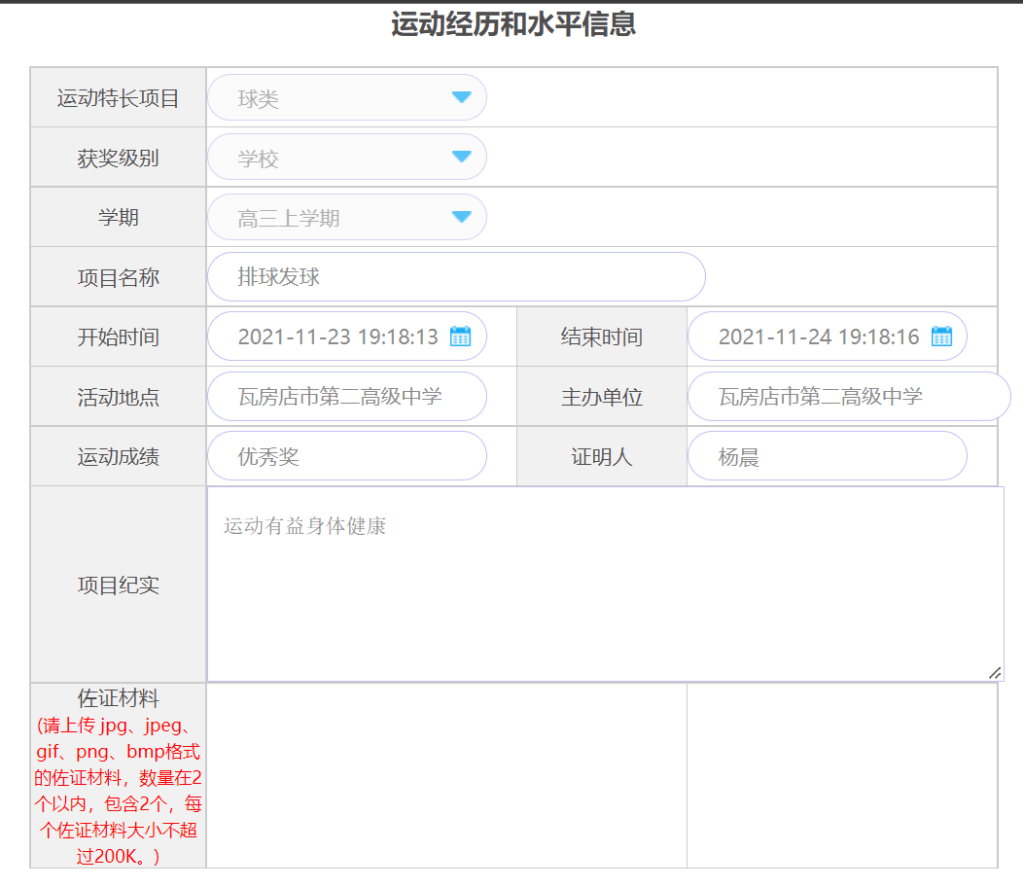Click the 活动地点 input field
The image size is (1023, 887).
coord(346,397)
